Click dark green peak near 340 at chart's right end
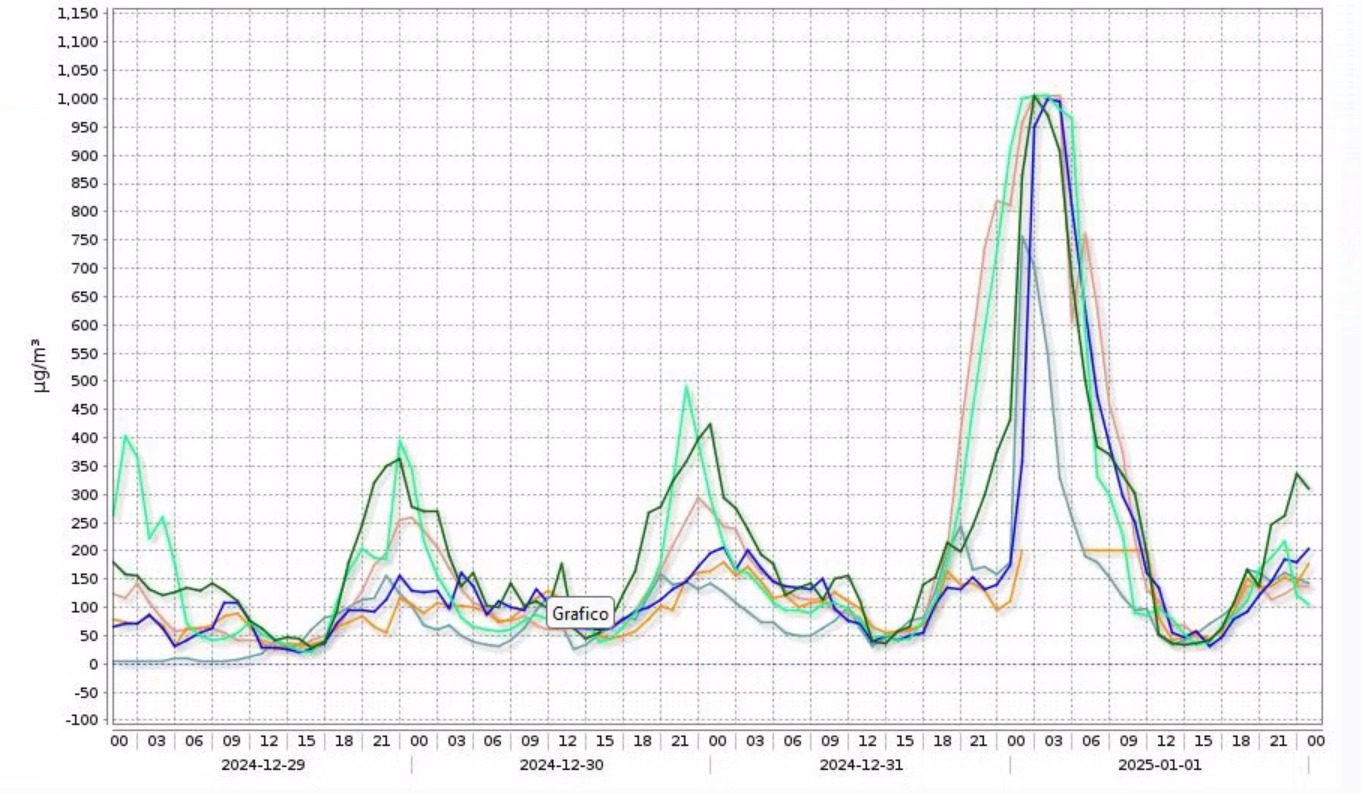 pos(1297,473)
